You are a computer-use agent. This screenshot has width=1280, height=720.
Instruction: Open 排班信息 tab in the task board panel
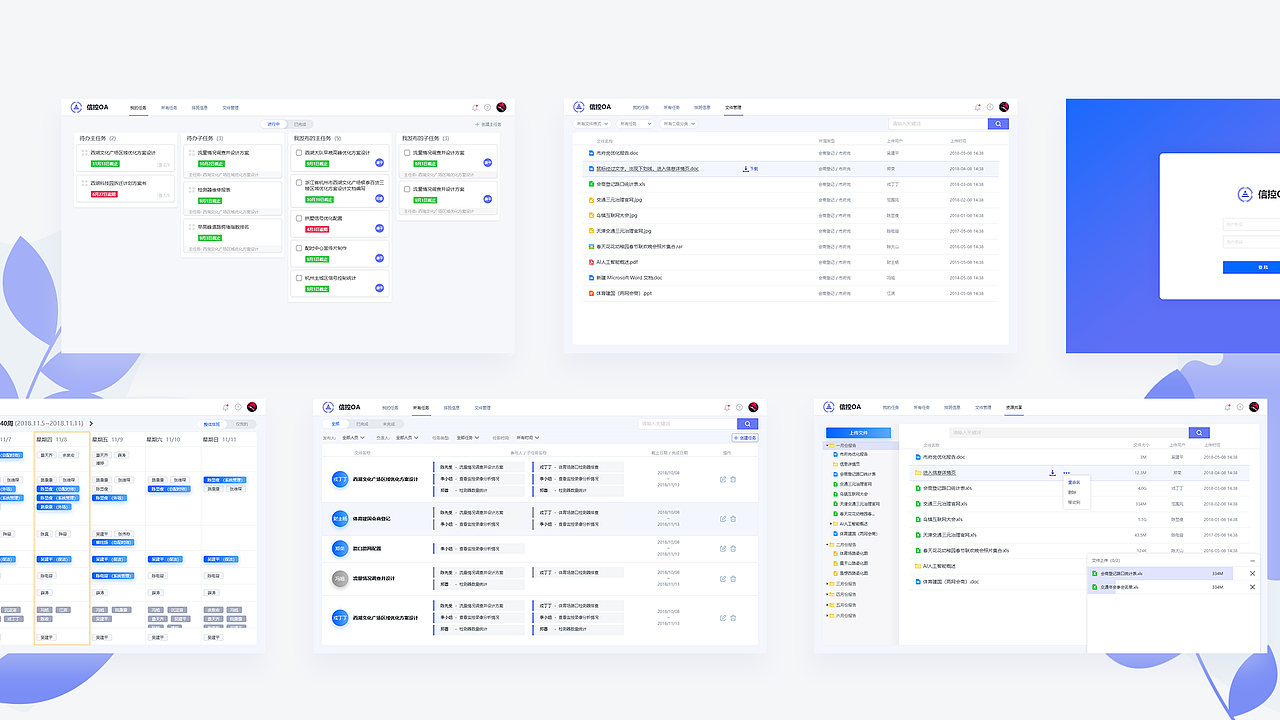200,107
